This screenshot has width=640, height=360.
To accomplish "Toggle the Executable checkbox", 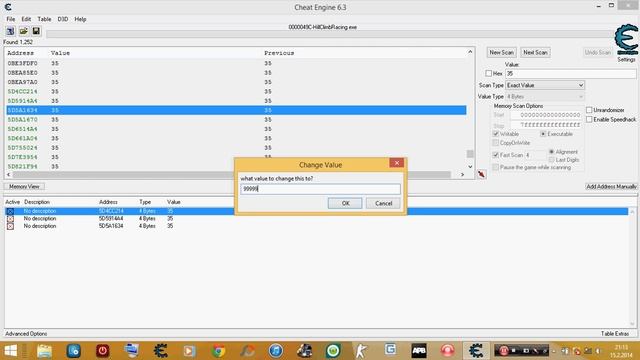I will pos(543,134).
